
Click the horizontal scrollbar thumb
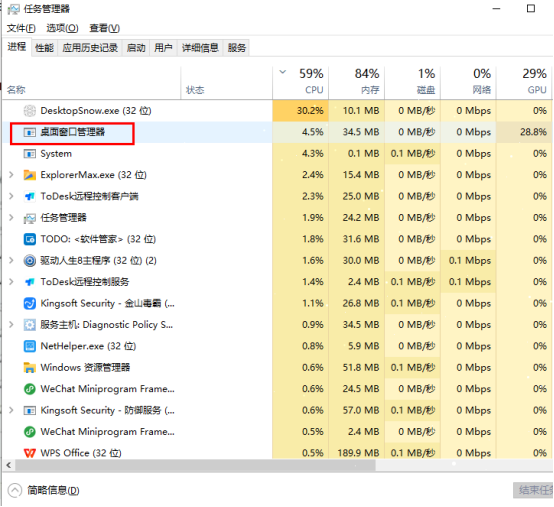click(x=195, y=465)
